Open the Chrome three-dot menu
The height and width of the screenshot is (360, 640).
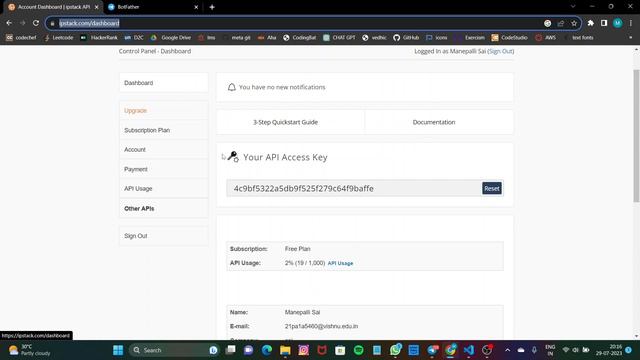[x=631, y=23]
